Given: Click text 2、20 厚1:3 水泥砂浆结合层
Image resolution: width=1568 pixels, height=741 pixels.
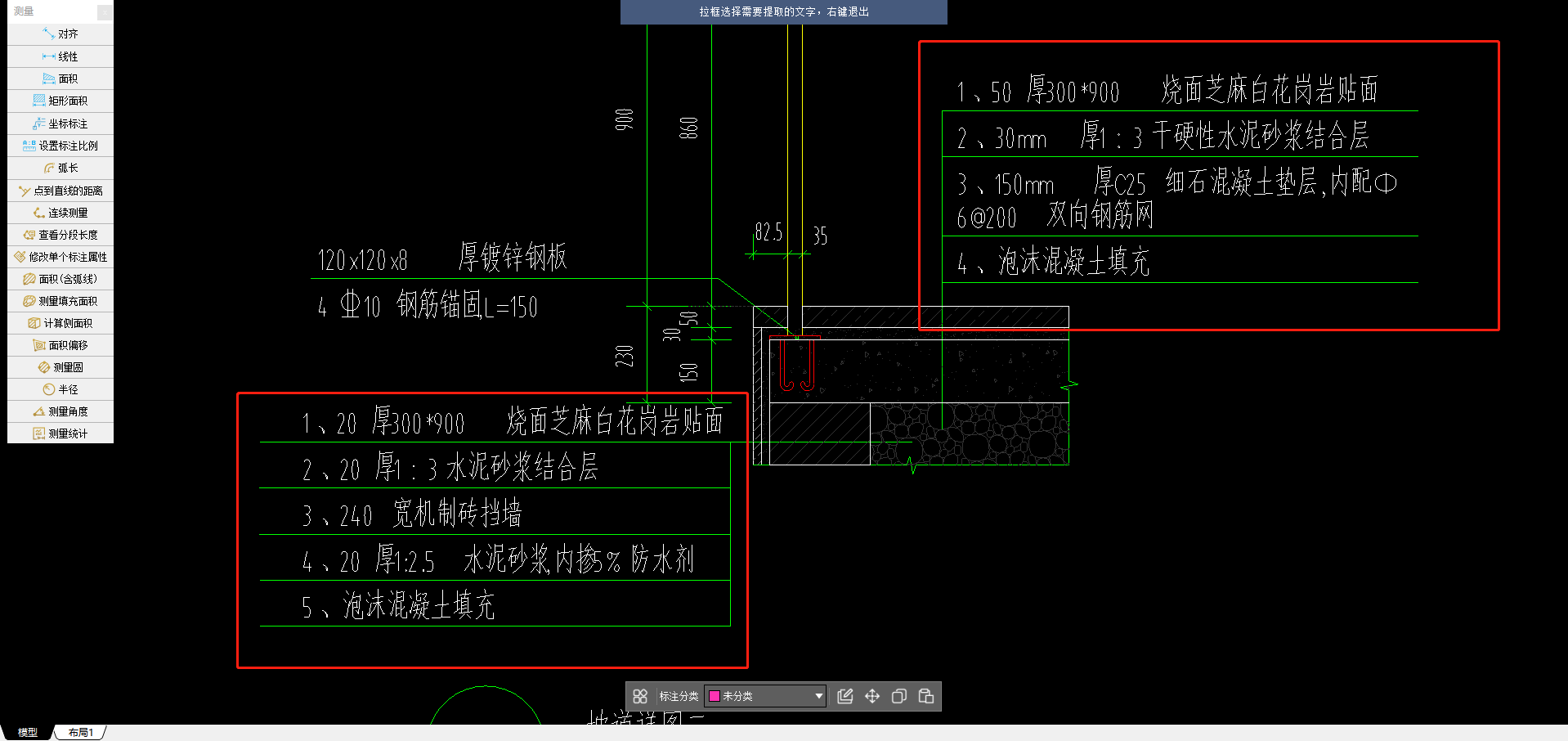Looking at the screenshot, I should point(450,468).
